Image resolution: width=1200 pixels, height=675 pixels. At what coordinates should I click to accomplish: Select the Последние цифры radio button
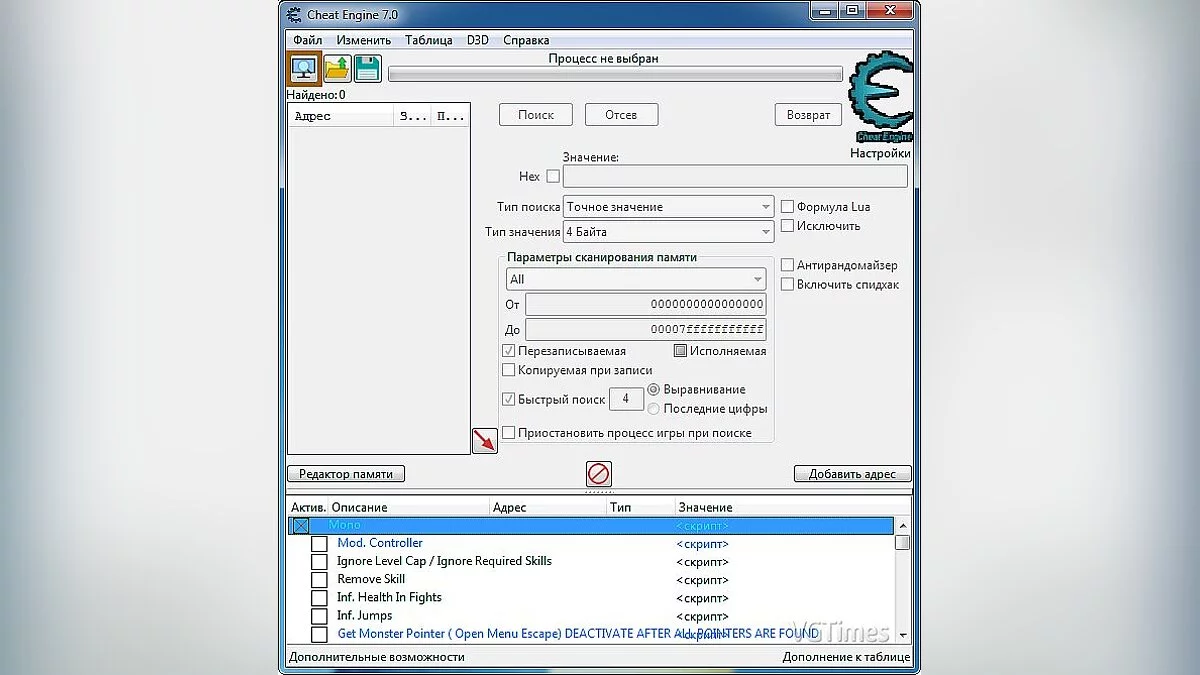(x=654, y=409)
